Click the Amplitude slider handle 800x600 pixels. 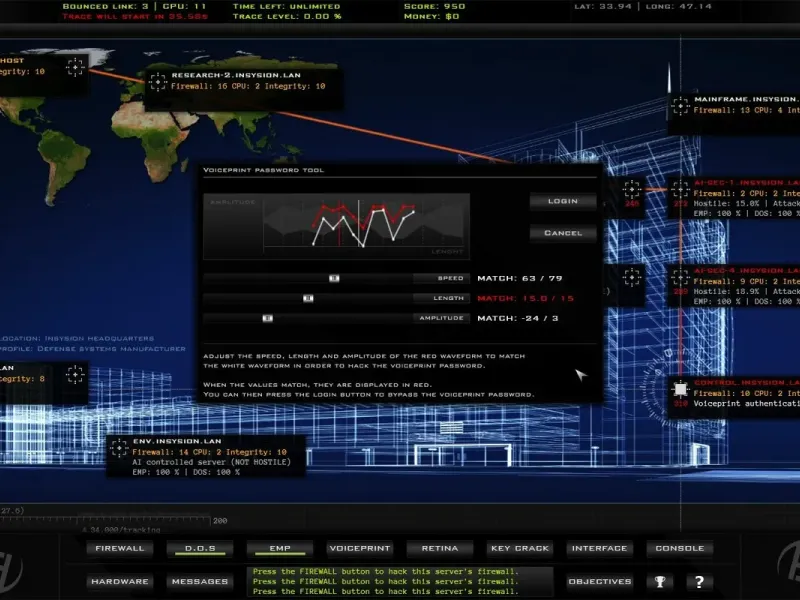(x=267, y=318)
